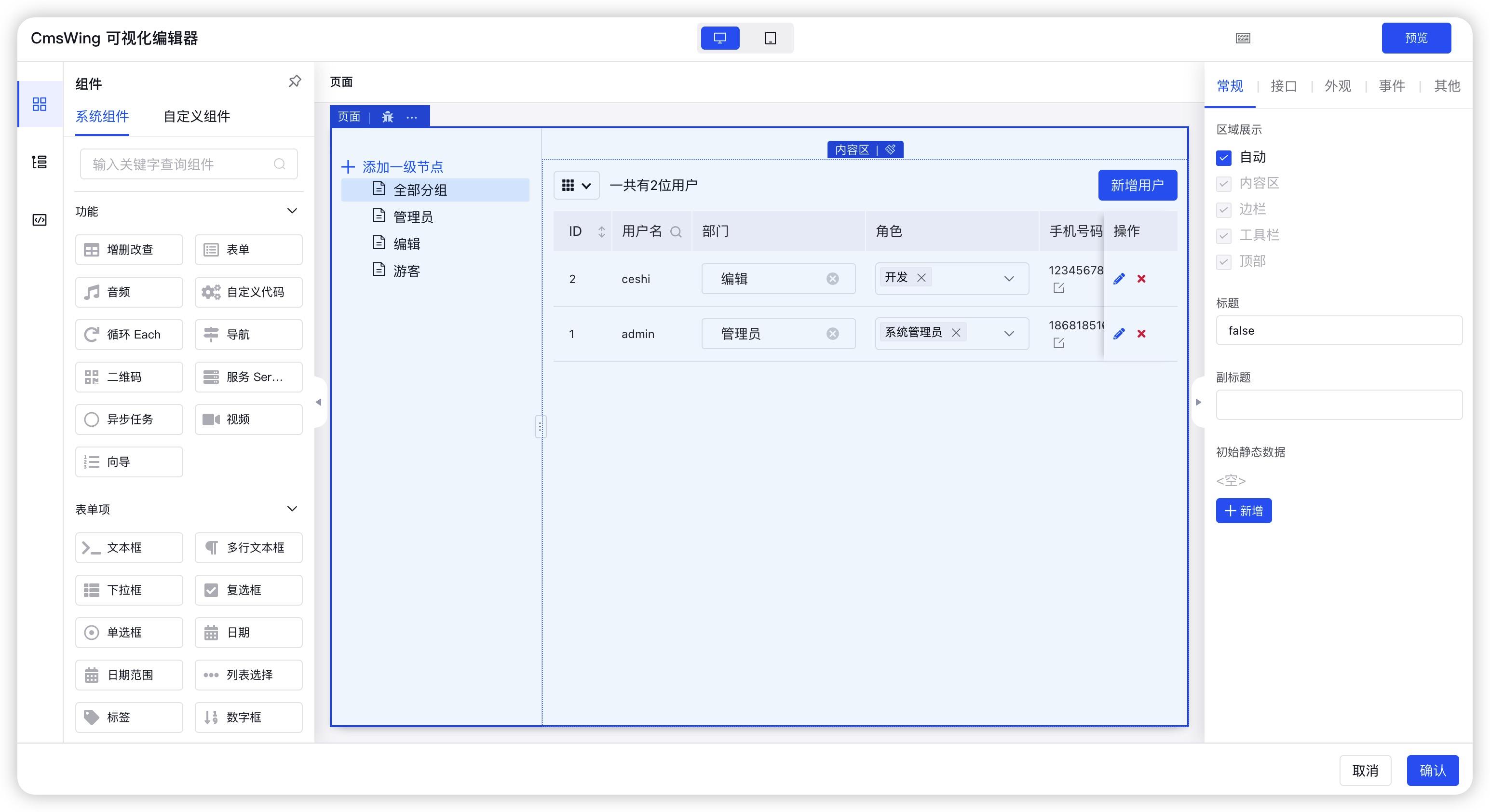Search by 用户名 column icon

point(676,232)
